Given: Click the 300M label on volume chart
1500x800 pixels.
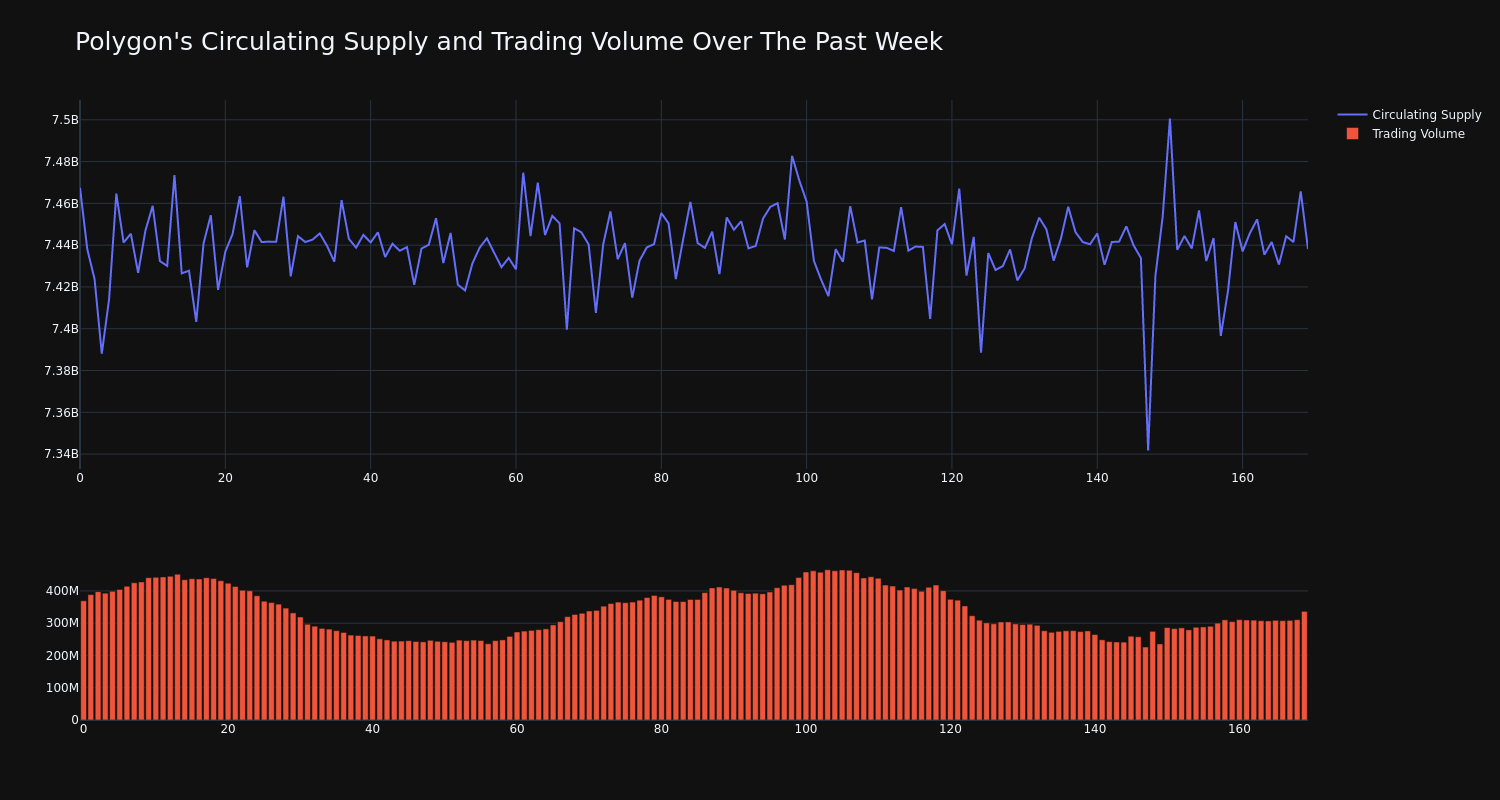Looking at the screenshot, I should click(61, 623).
